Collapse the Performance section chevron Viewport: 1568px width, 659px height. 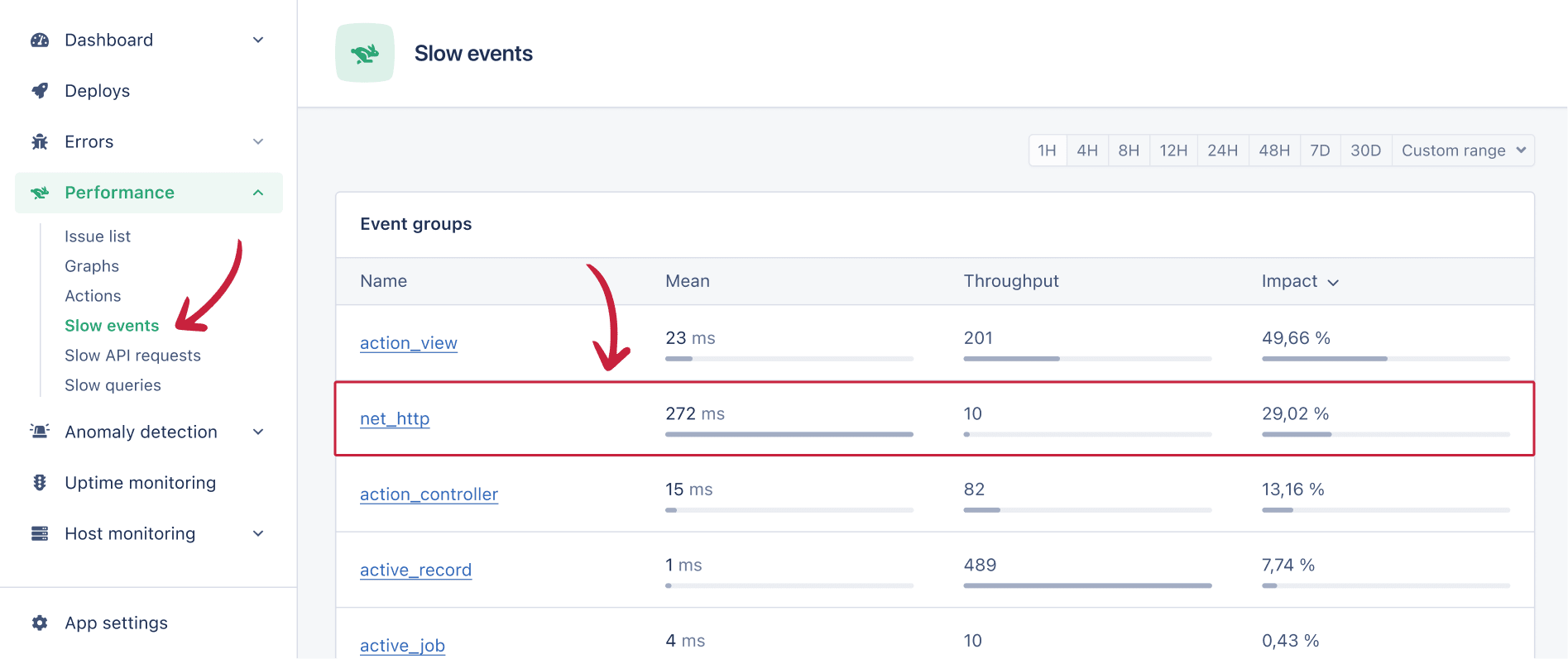[258, 193]
